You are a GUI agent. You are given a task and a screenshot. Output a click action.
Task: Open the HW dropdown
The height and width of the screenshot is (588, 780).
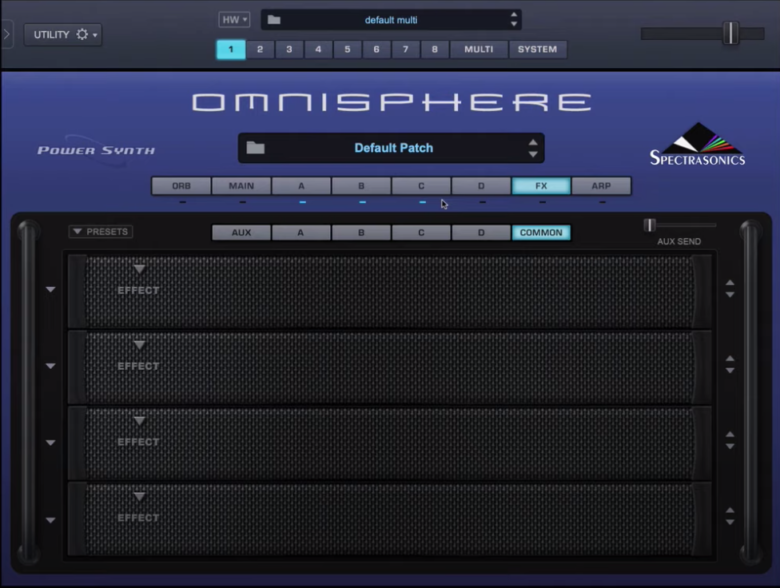[x=234, y=20]
